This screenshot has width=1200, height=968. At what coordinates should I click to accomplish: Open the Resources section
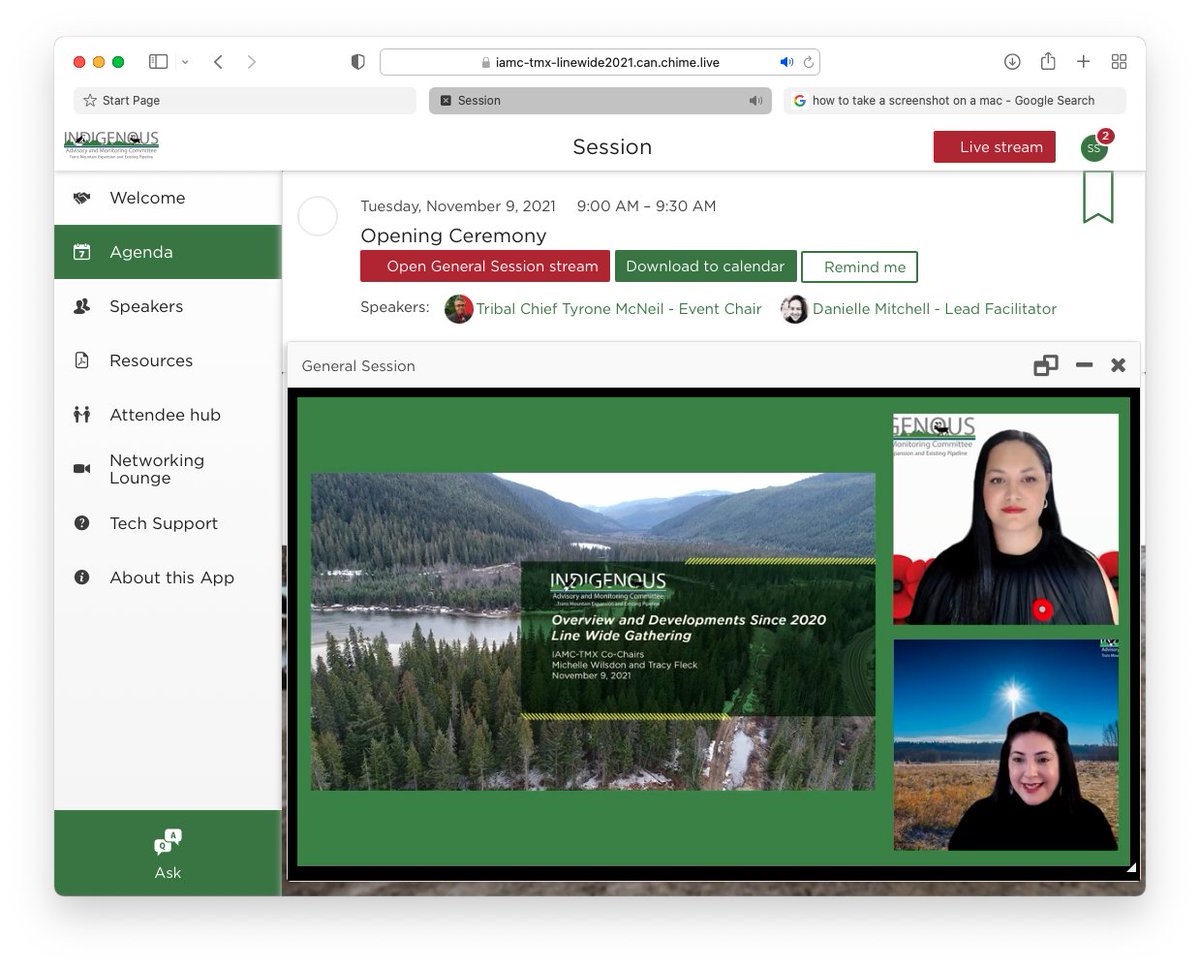pos(168,360)
